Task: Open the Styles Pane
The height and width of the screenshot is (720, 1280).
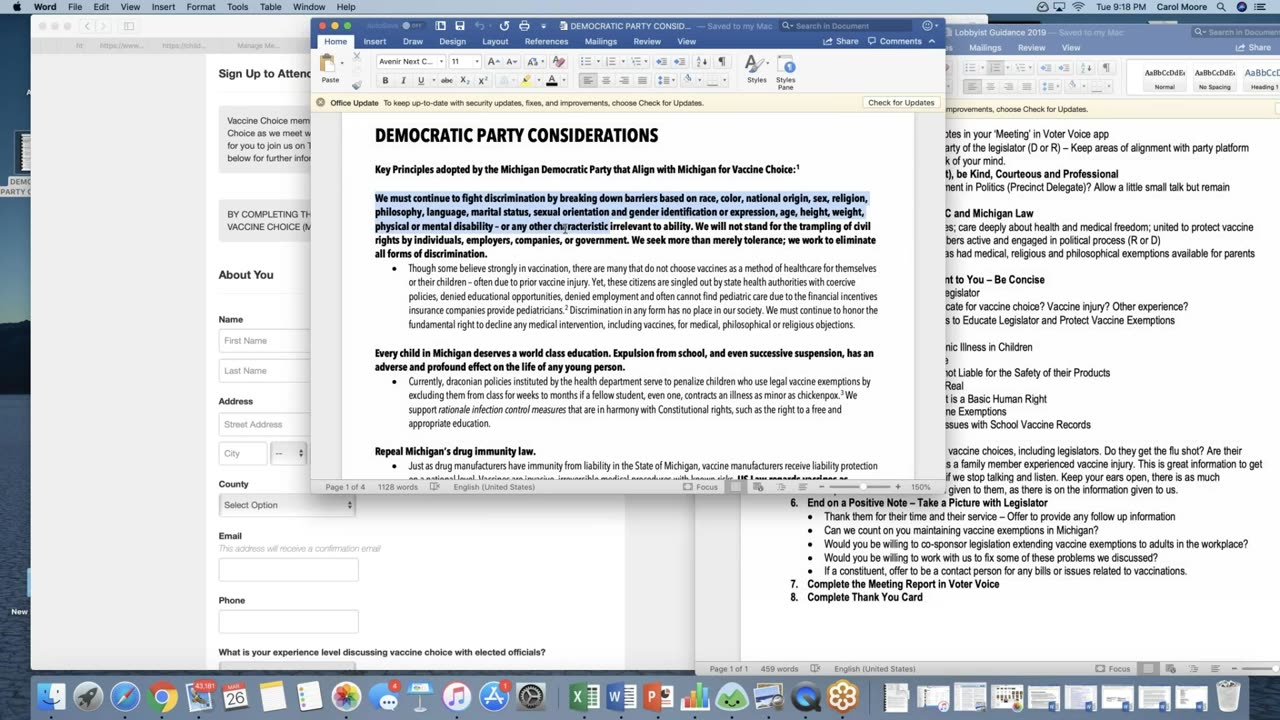Action: tap(786, 73)
